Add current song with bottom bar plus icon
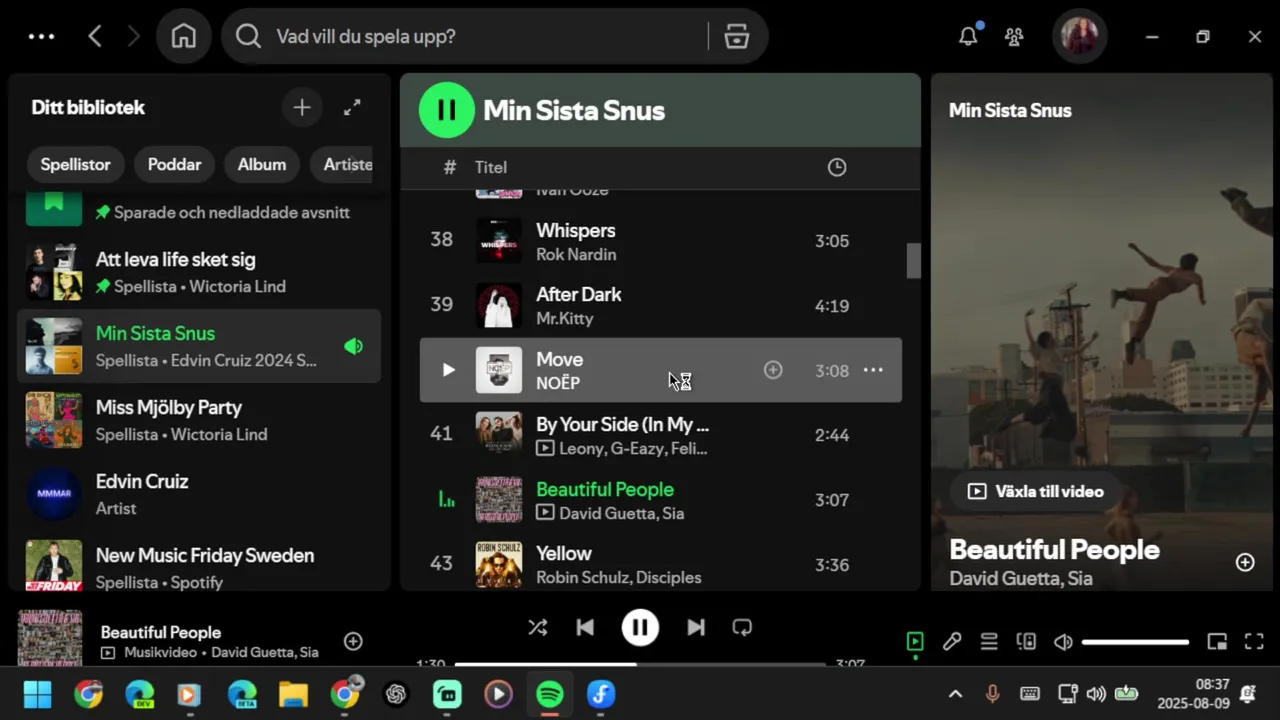This screenshot has height=720, width=1280. pos(353,641)
